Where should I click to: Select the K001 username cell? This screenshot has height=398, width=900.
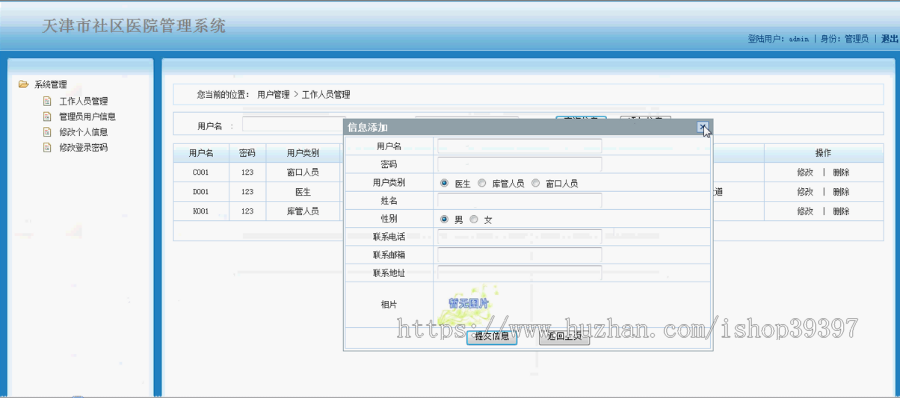tap(201, 211)
